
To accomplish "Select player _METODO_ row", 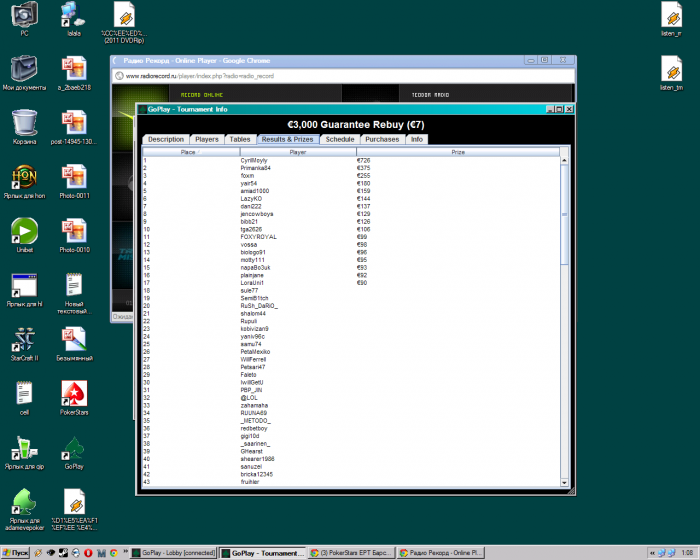I will coord(255,421).
